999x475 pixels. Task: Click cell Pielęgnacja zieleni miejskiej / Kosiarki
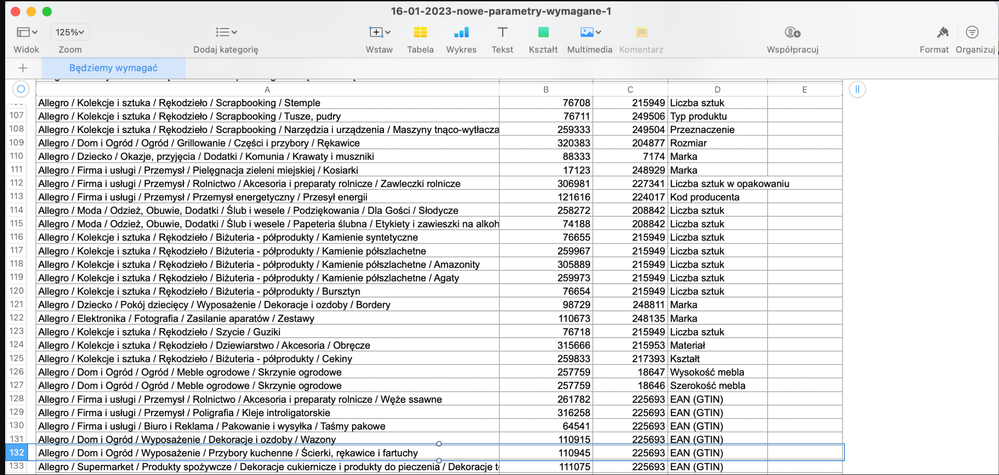coord(267,170)
